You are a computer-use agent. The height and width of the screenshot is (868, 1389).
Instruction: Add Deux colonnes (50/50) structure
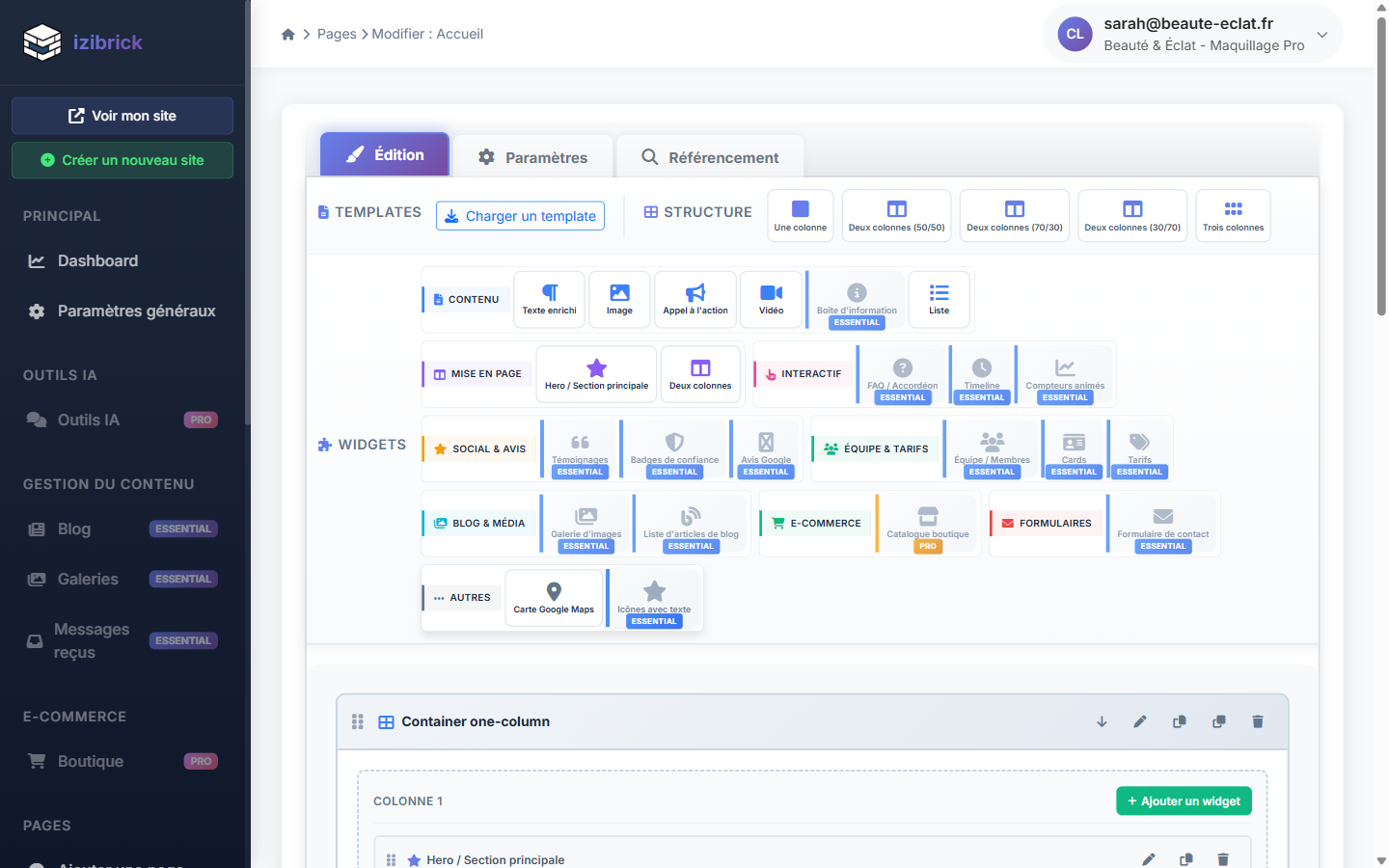click(x=896, y=215)
